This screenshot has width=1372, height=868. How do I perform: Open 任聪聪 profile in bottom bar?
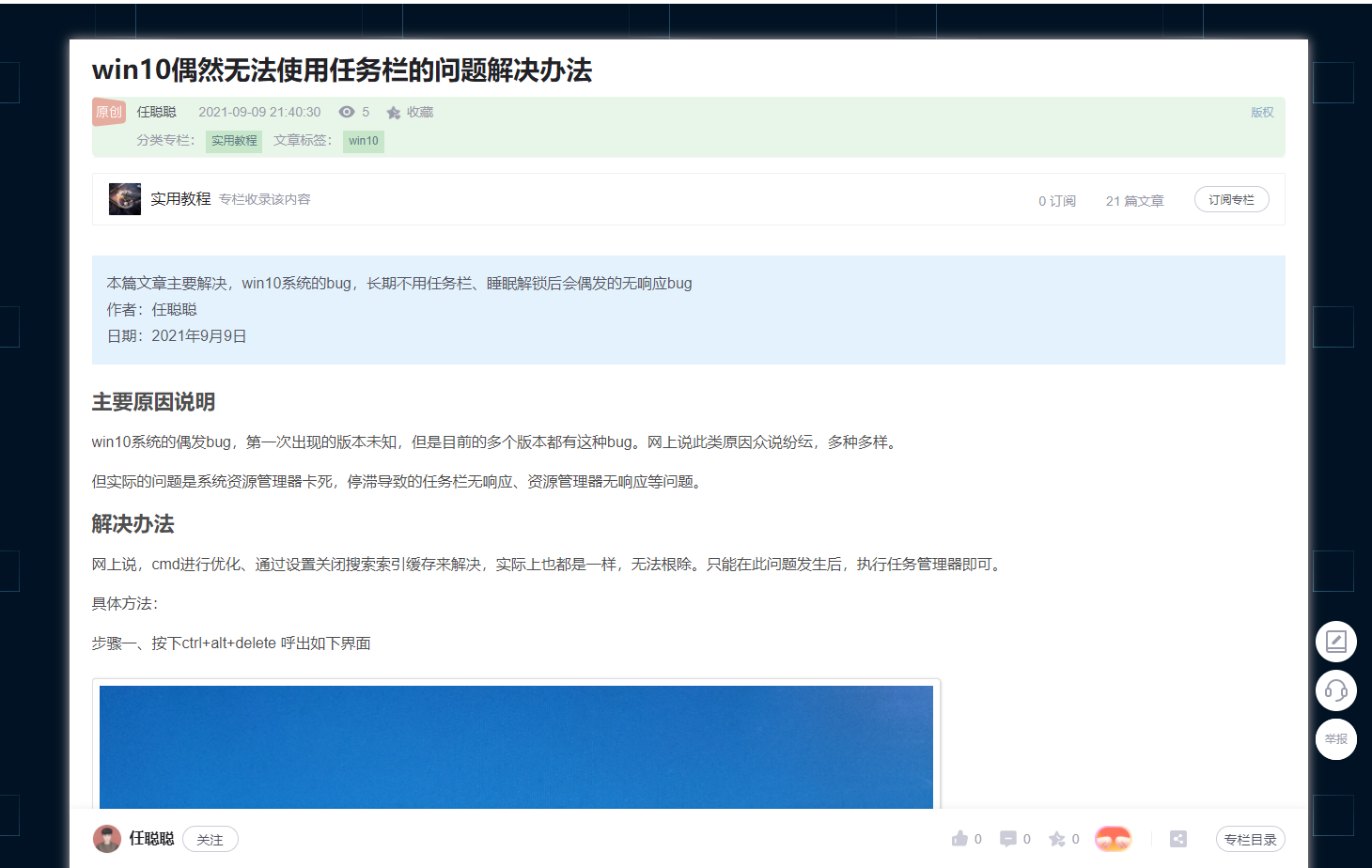pos(152,839)
